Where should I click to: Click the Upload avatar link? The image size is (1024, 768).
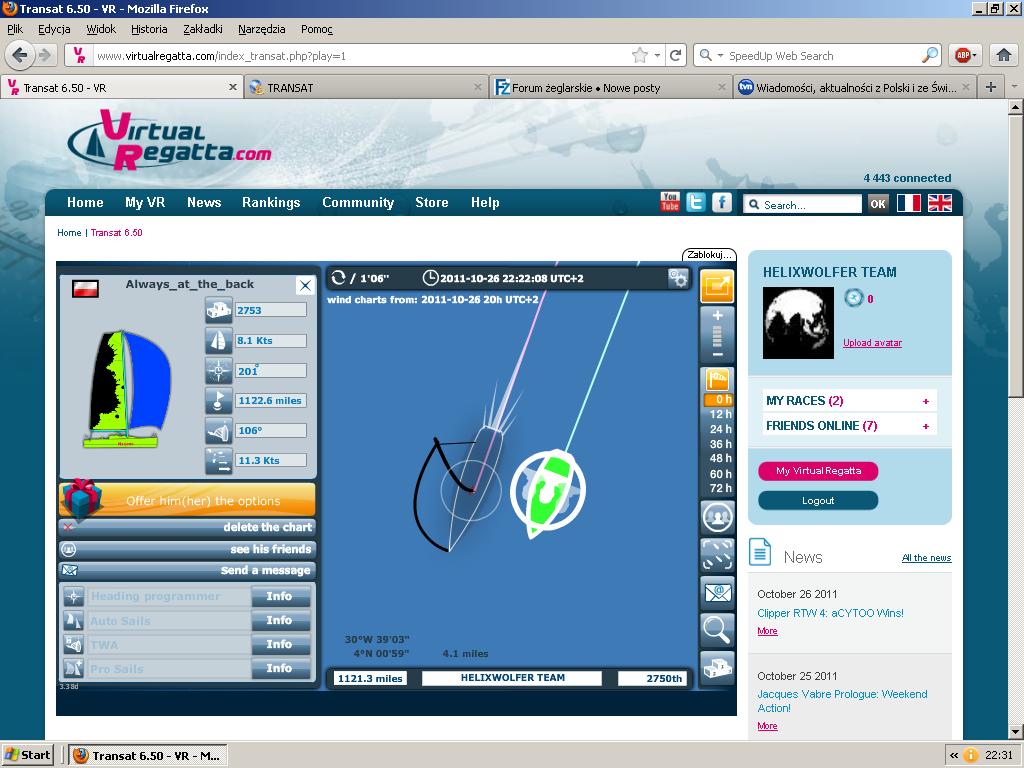click(872, 343)
